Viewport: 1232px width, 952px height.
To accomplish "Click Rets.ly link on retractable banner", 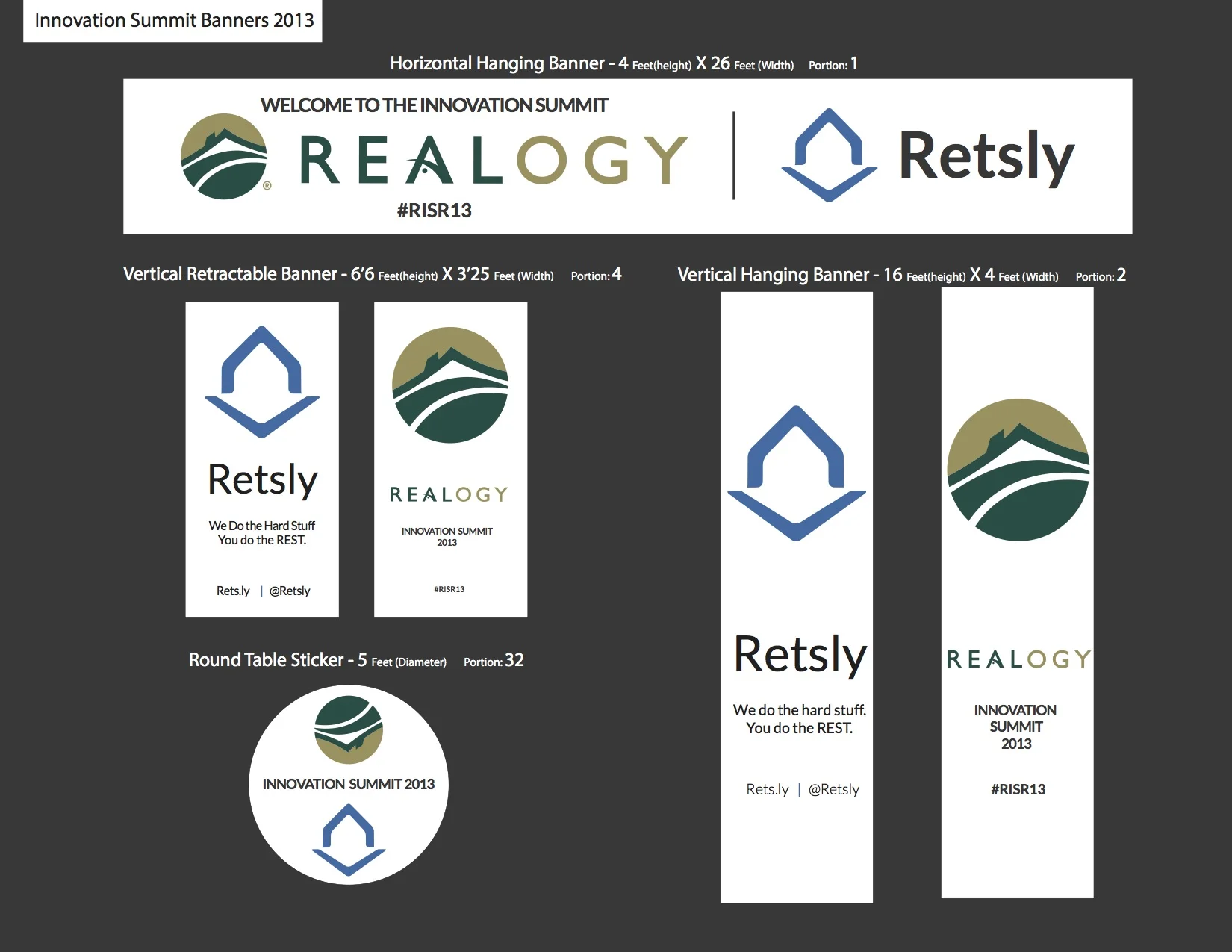I will click(x=233, y=591).
